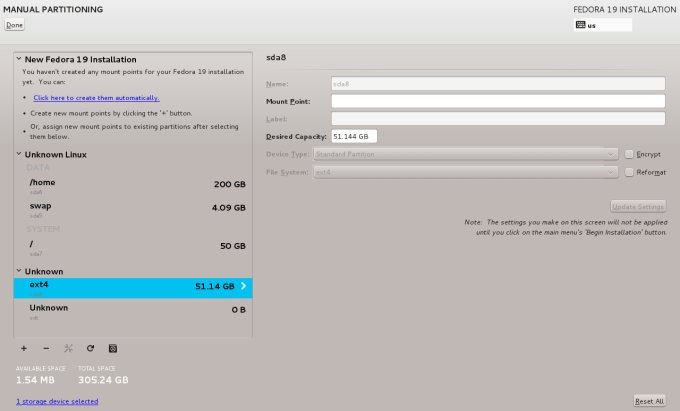Click the 1.54 MB available space value

pos(35,380)
